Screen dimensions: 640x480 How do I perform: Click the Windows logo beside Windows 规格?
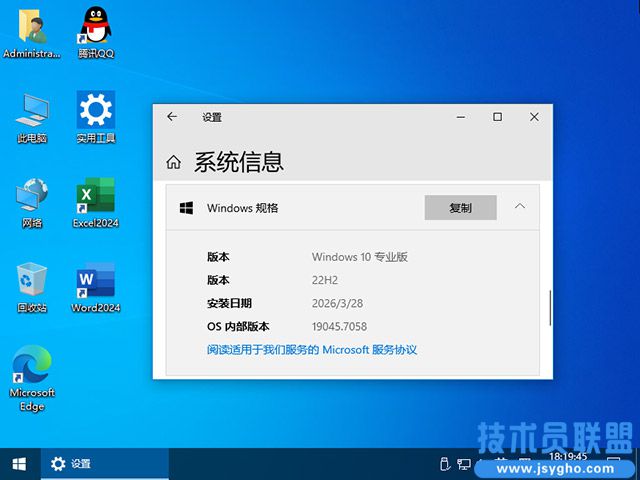pos(187,208)
